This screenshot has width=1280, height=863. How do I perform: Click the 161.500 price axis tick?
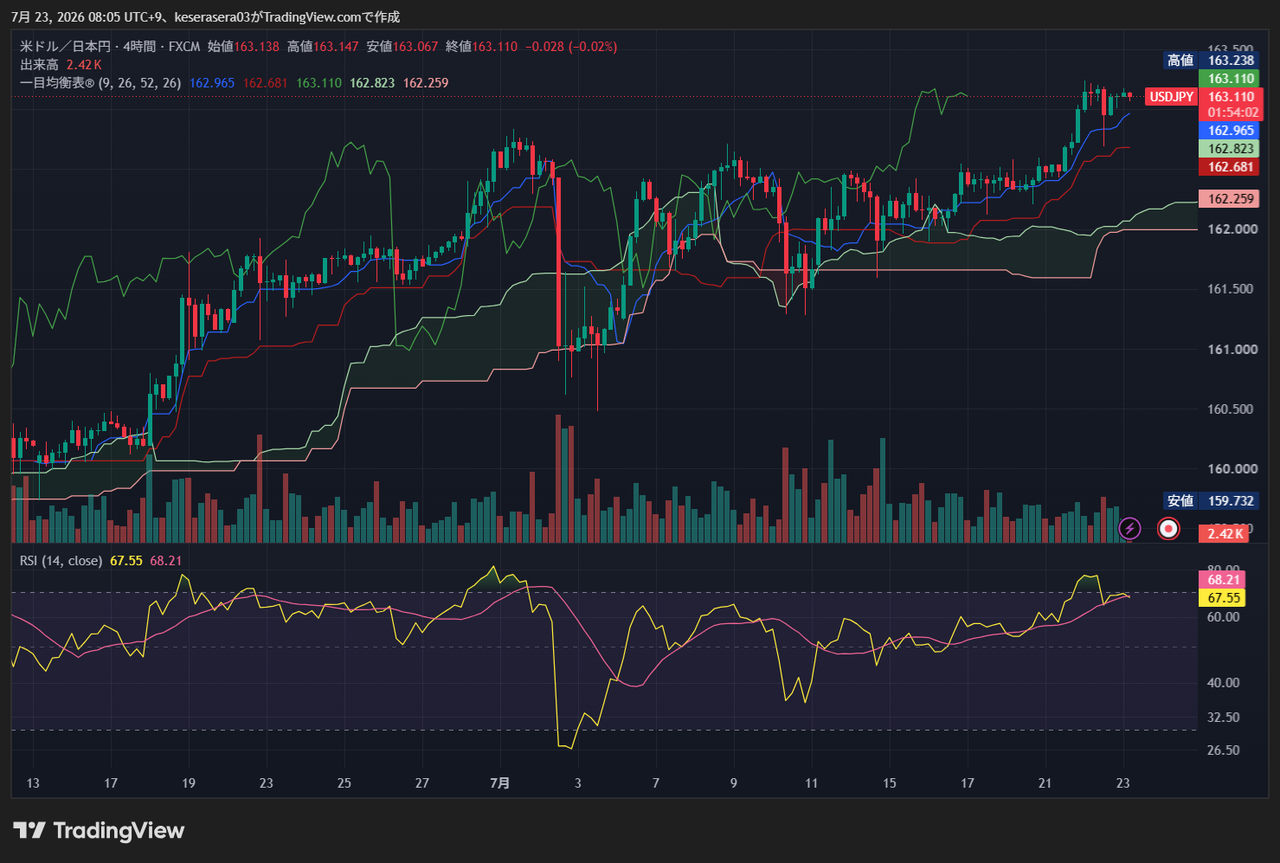point(1229,289)
